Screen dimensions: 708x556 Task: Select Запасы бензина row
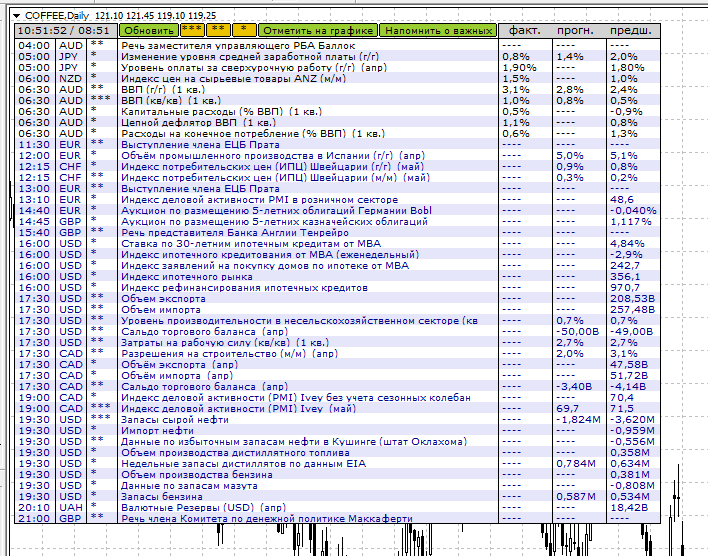click(337, 496)
